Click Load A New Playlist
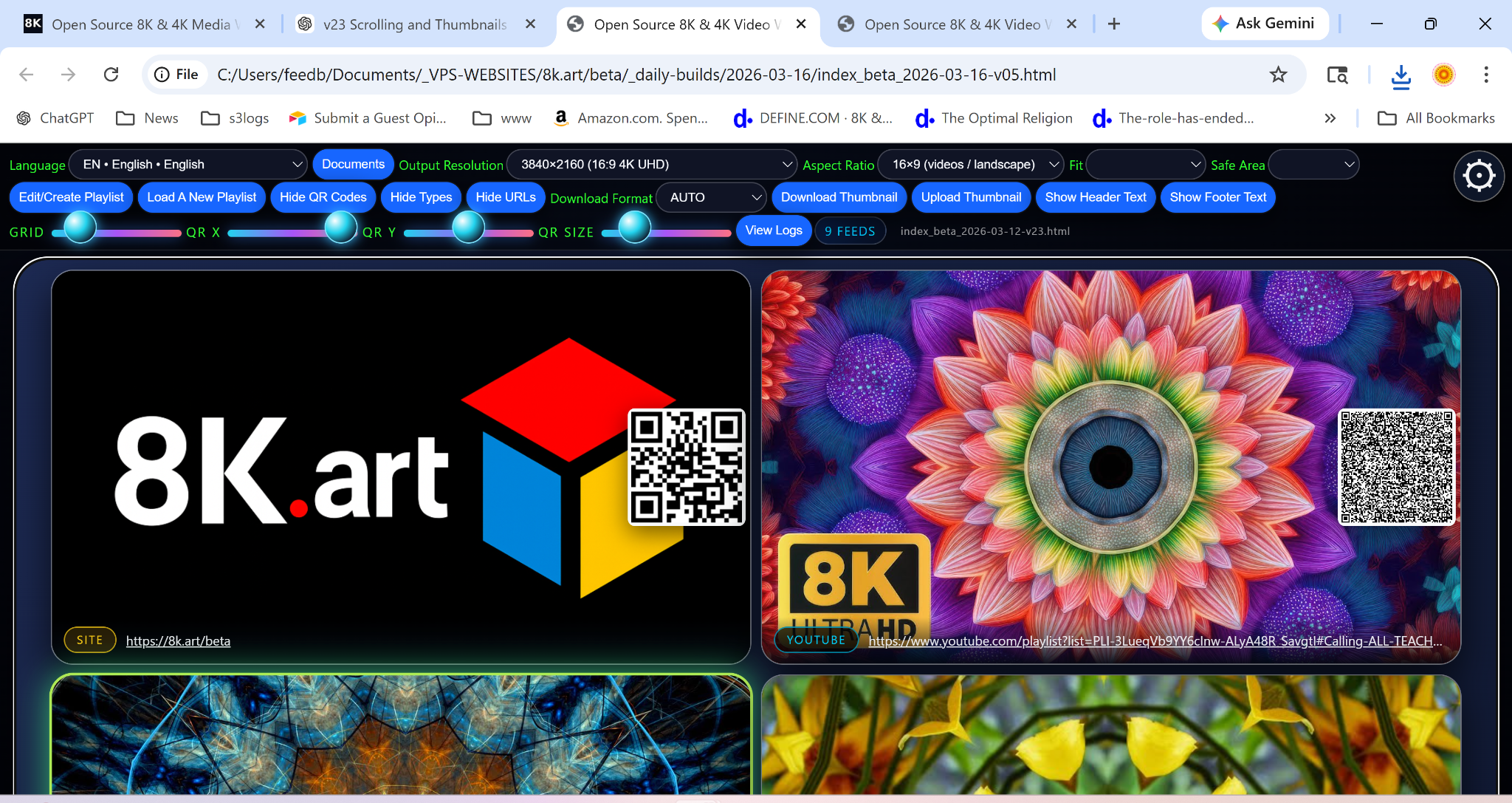This screenshot has height=803, width=1512. click(202, 197)
